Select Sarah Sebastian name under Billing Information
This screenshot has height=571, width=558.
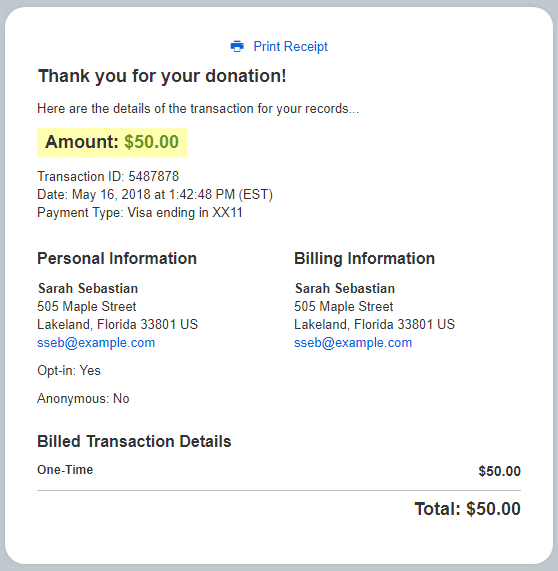tap(345, 288)
